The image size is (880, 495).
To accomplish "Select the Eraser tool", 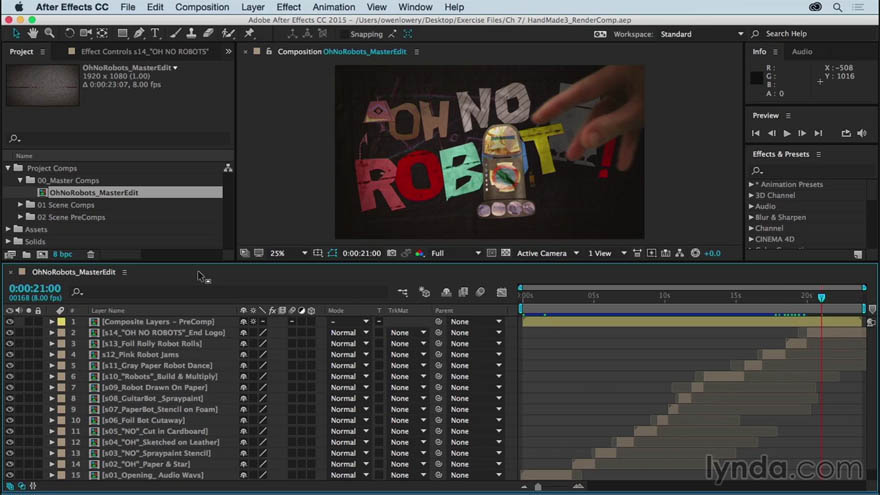I will 208,34.
